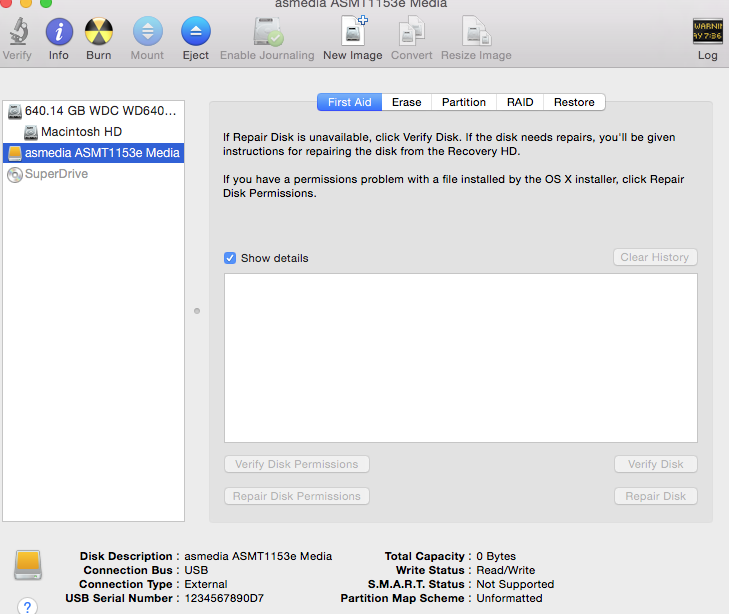
Task: Click the Disk Description value asmedia ASMT1153e Media
Action: click(258, 556)
